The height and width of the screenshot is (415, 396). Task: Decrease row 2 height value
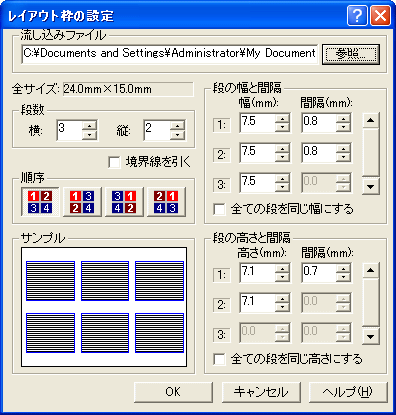282,308
